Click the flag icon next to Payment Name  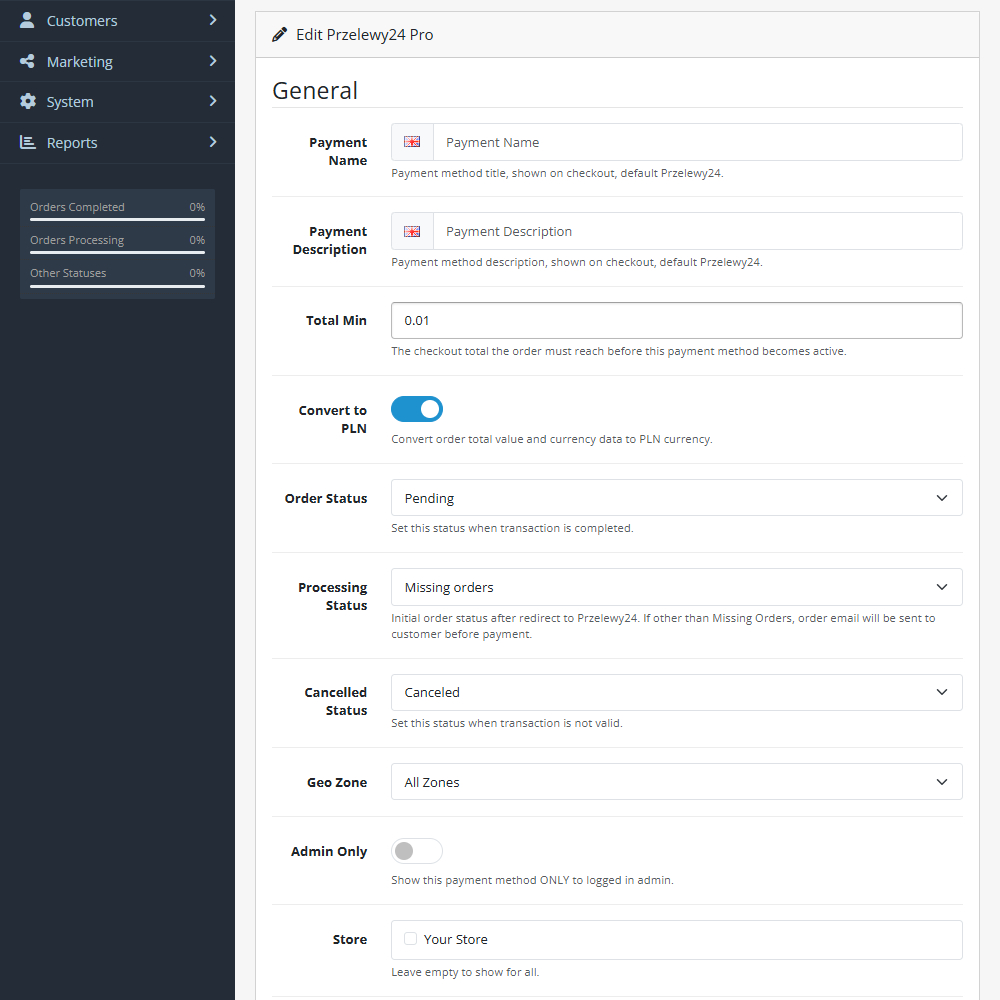pos(412,142)
